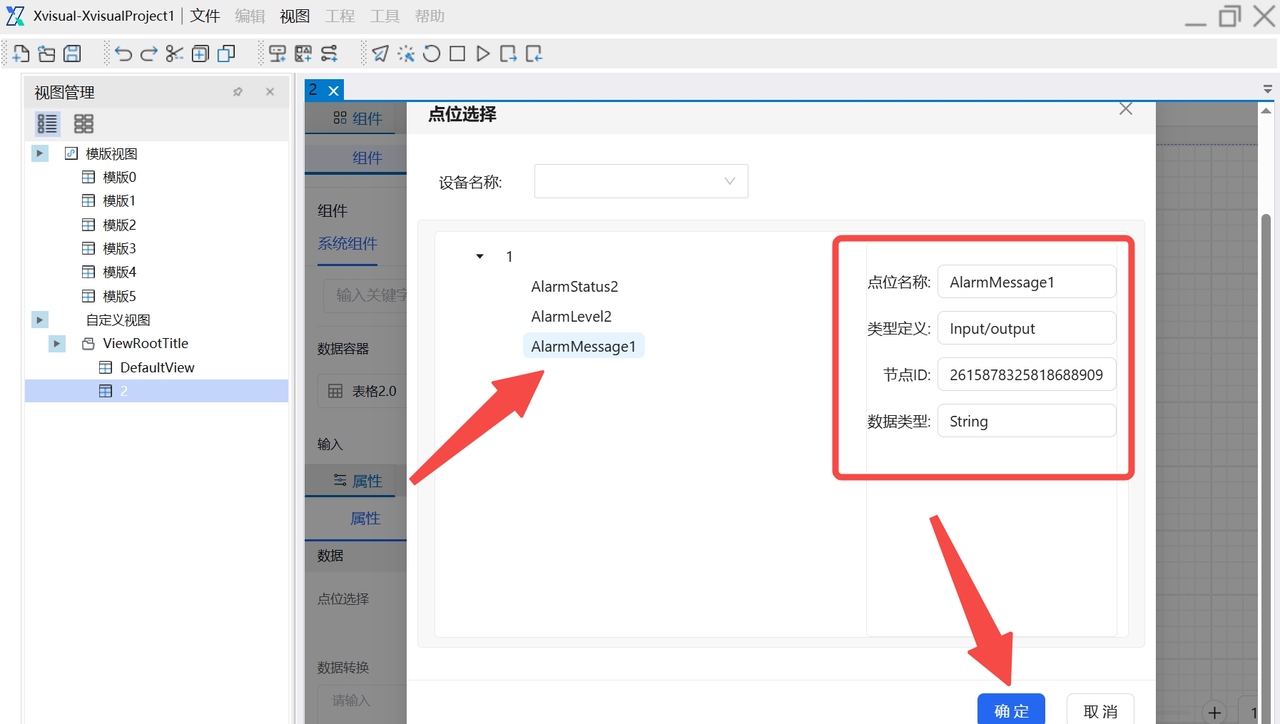
Task: Click the circular refresh icon
Action: (432, 54)
